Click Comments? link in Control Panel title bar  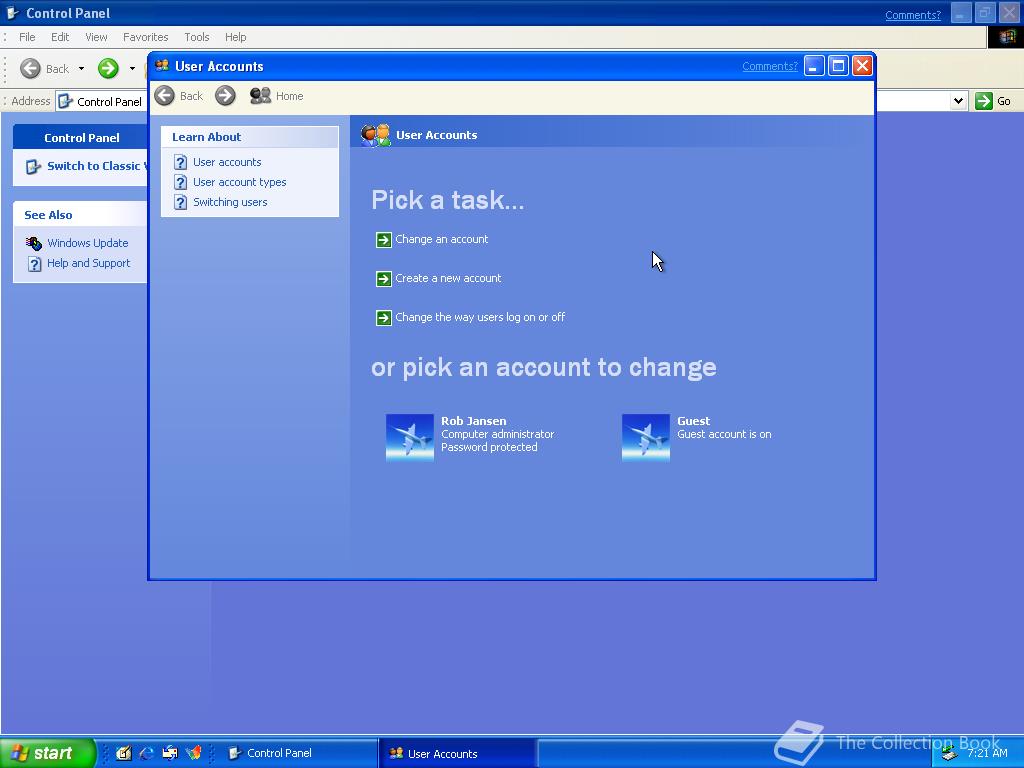click(912, 15)
